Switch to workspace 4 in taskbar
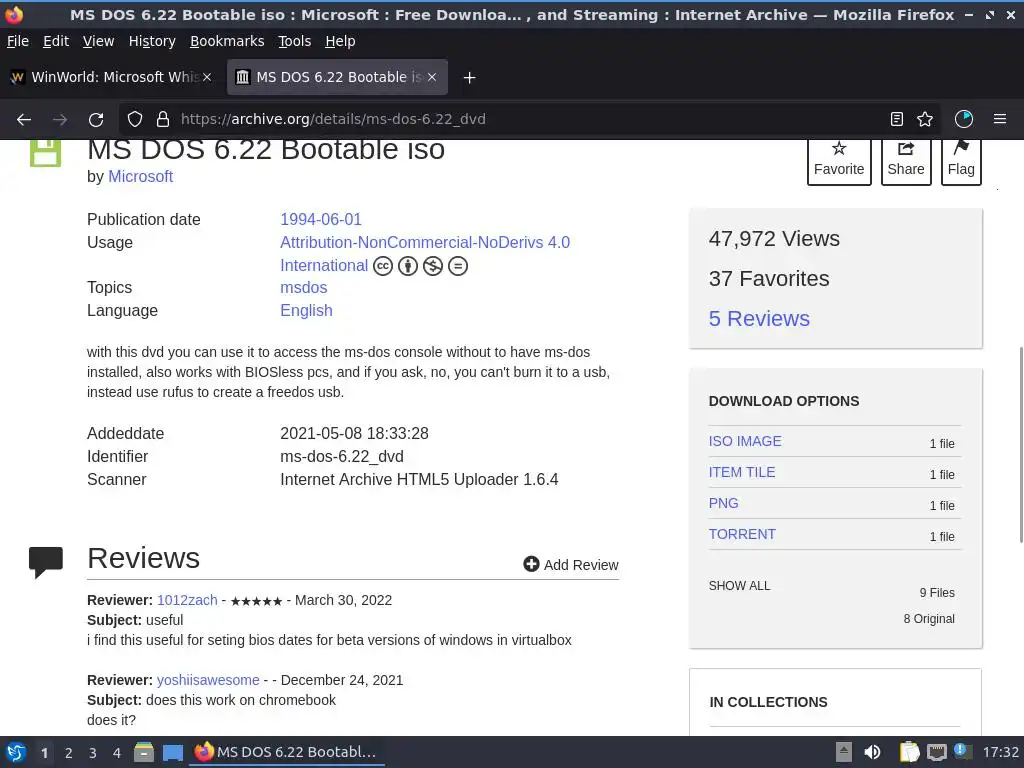1024x768 pixels. pos(117,753)
